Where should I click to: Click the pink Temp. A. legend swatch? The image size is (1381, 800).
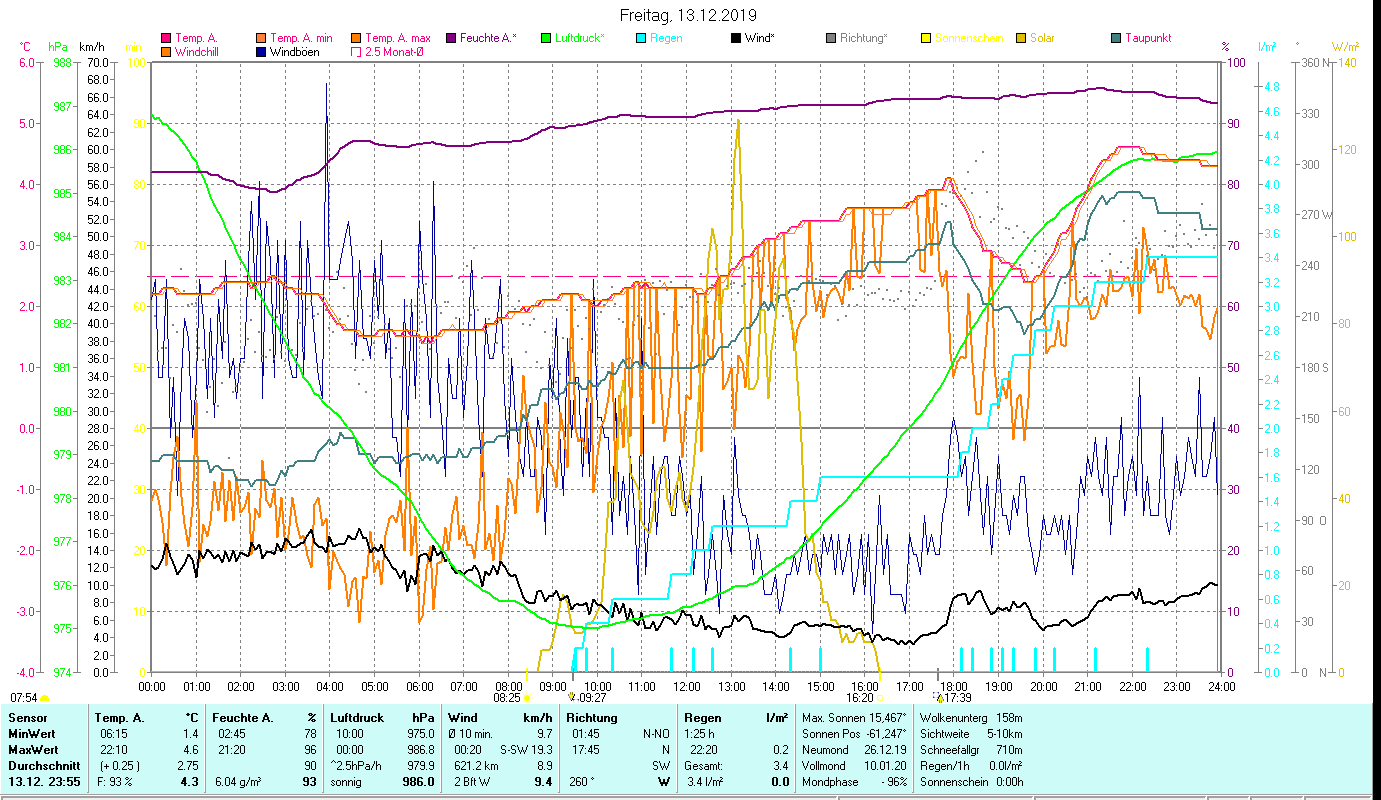(x=166, y=38)
